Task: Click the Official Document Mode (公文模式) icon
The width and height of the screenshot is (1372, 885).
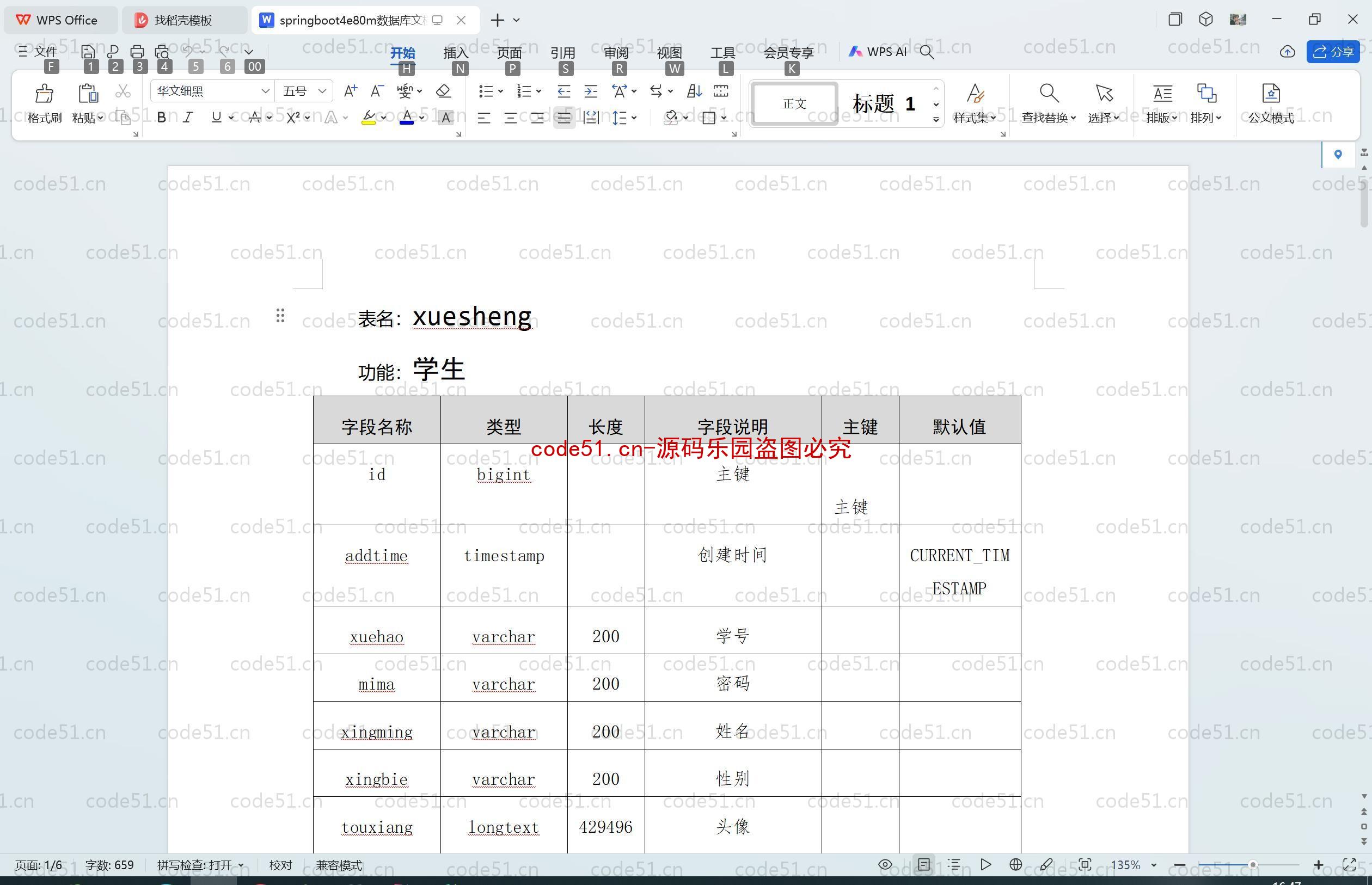Action: tap(1271, 93)
